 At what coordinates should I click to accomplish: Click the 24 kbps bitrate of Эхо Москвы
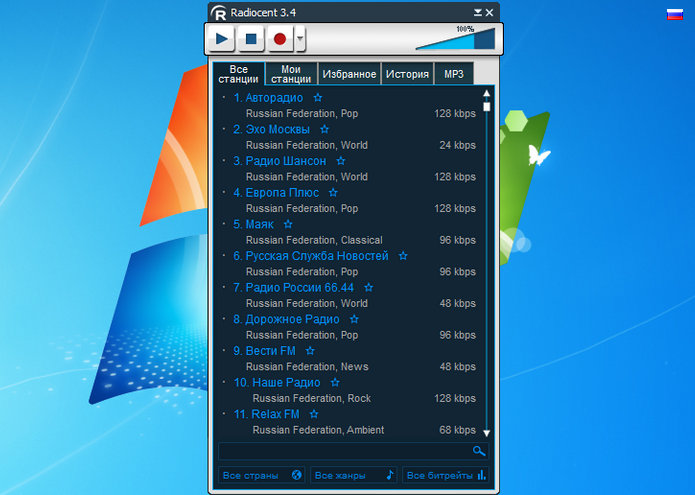click(x=457, y=145)
